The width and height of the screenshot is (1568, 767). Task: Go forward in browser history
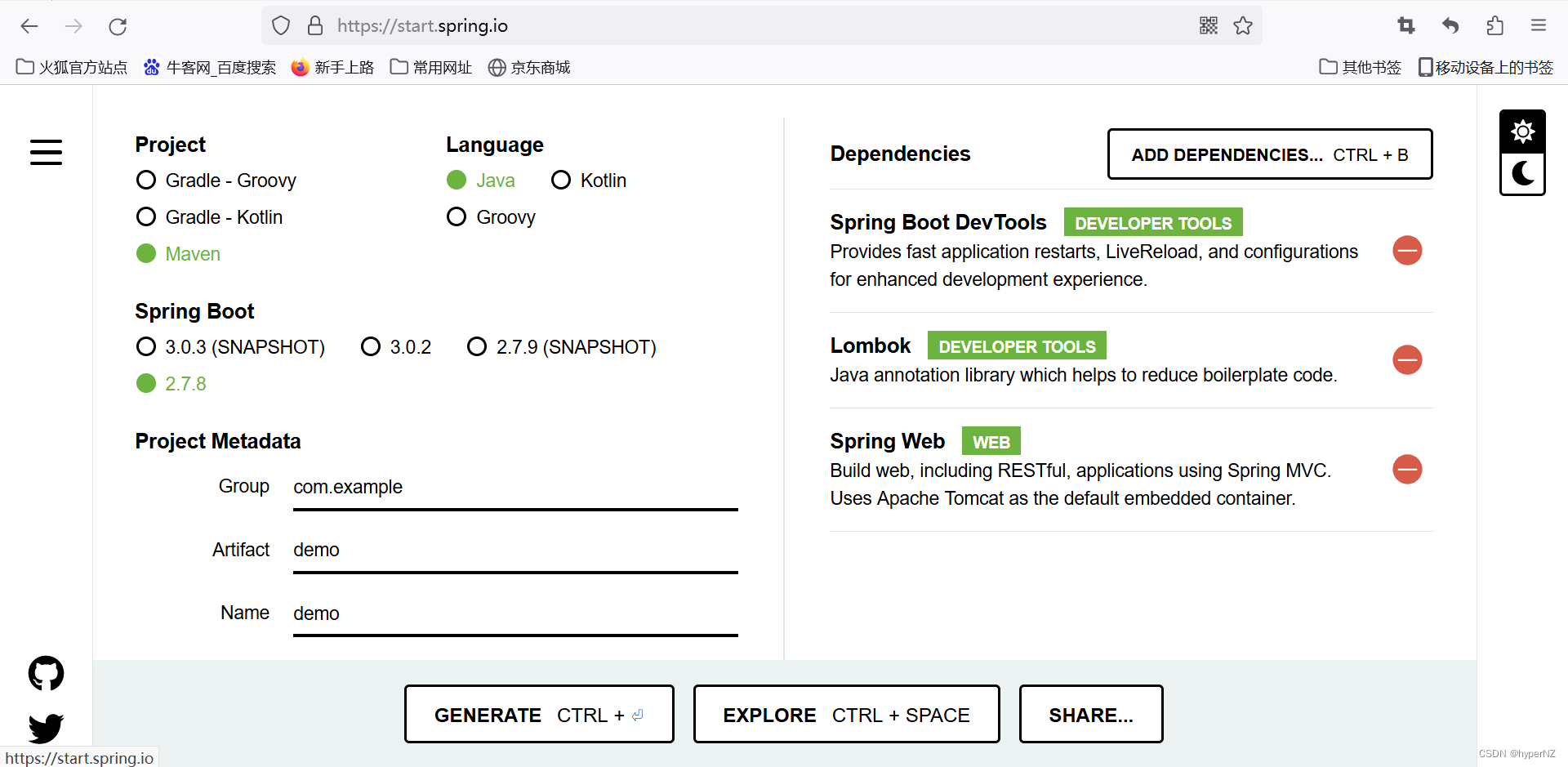[x=73, y=26]
